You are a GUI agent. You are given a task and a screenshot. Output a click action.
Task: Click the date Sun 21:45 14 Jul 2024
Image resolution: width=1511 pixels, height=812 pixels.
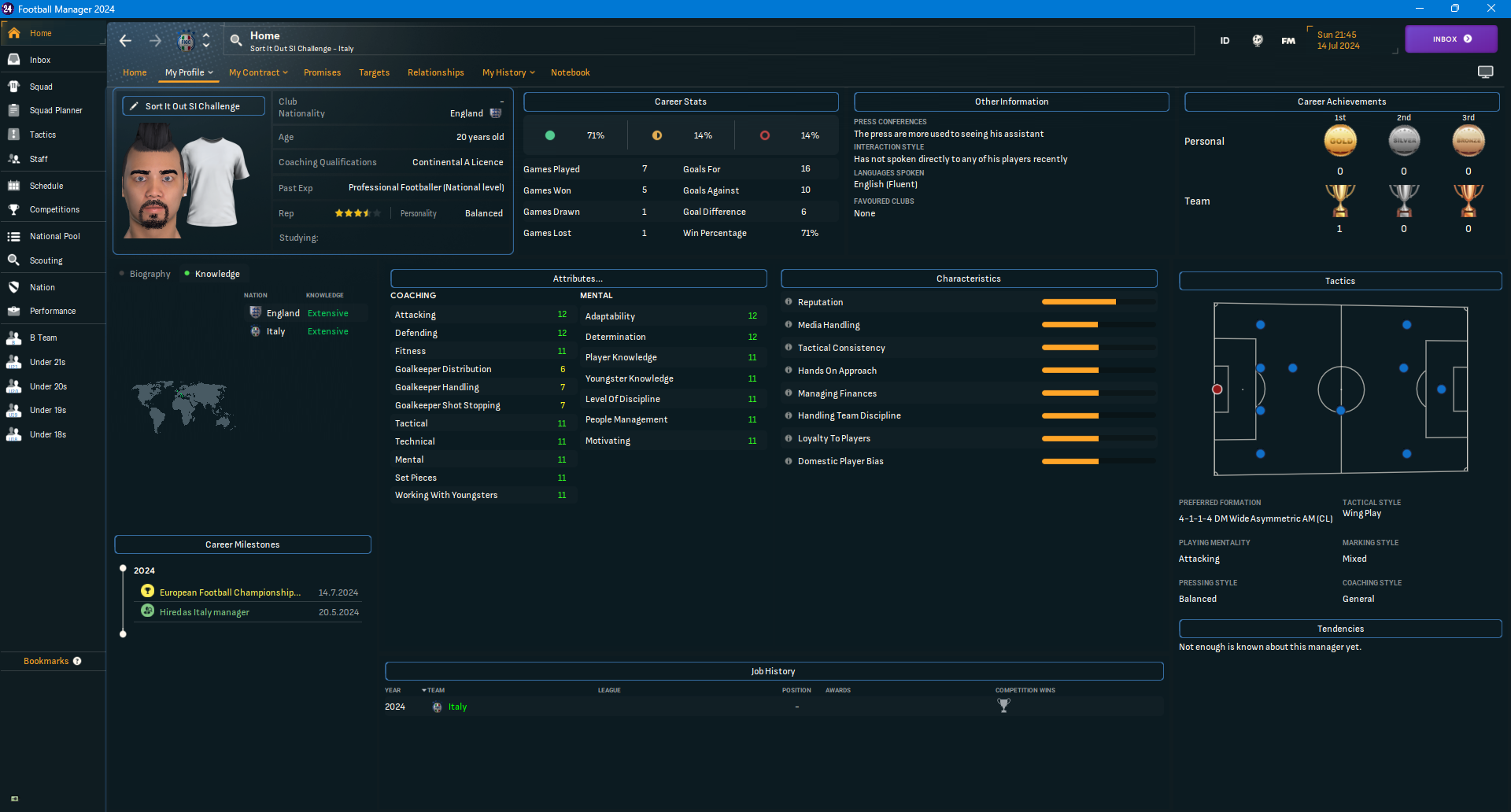(1339, 40)
